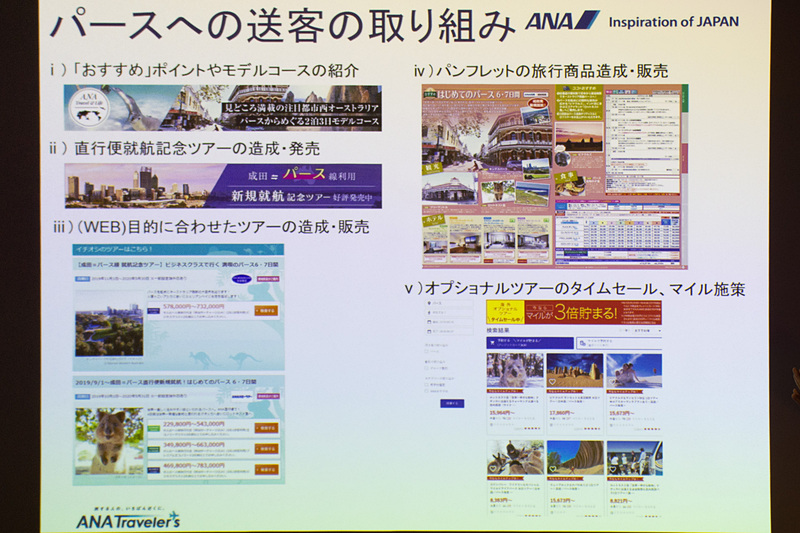
Task: Click the slide title パースへの送客の取り組み
Action: pos(283,26)
